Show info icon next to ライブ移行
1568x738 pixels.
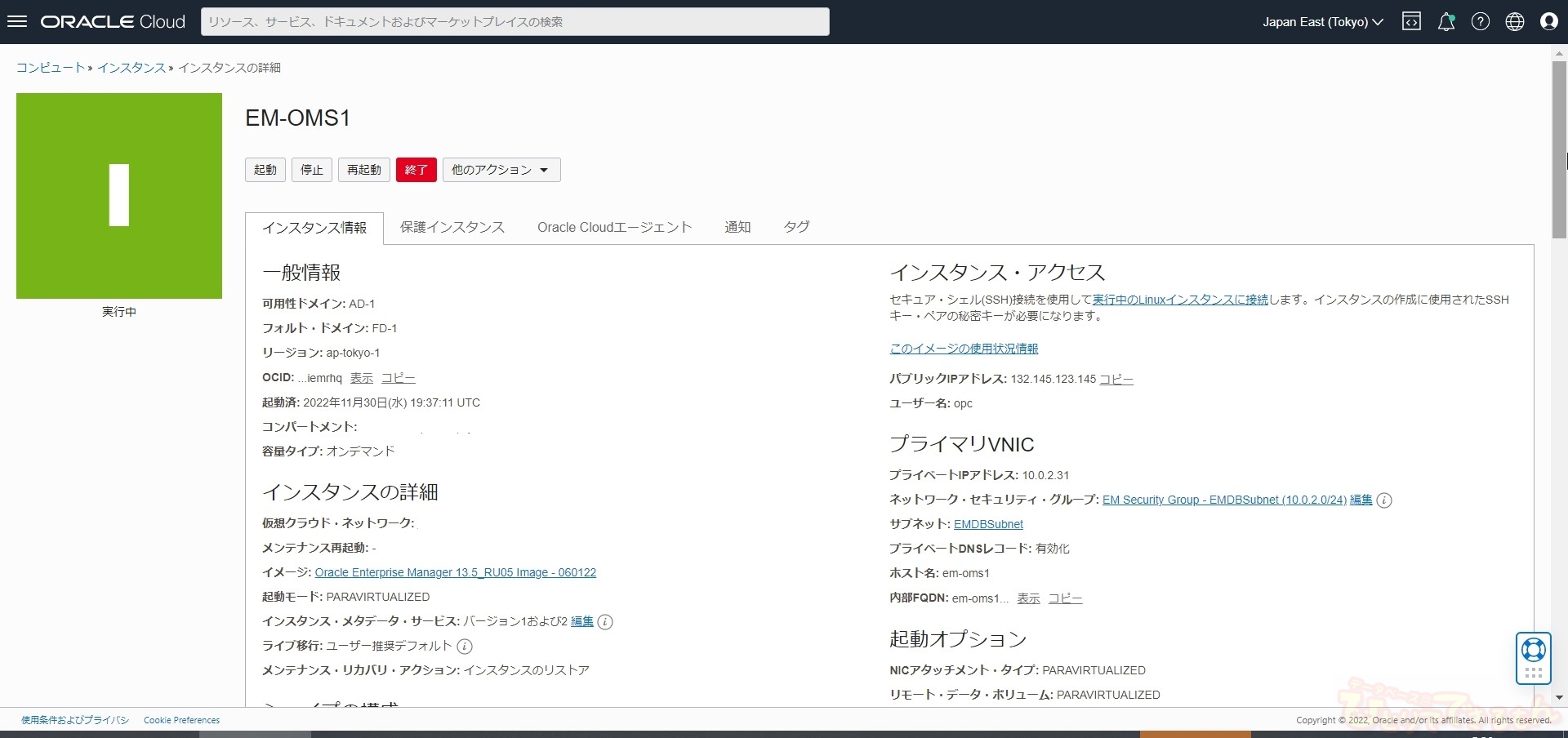(x=465, y=647)
